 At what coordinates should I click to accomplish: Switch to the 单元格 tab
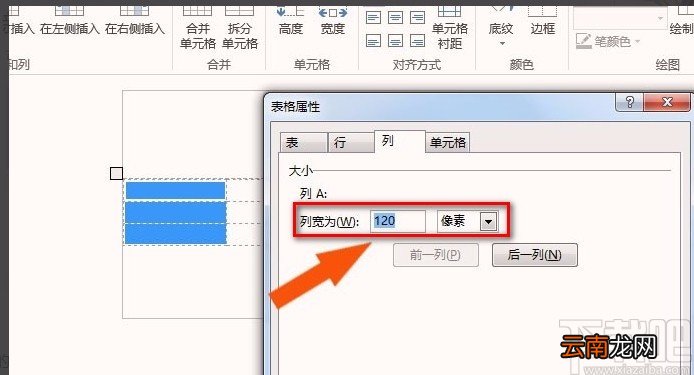tap(447, 143)
